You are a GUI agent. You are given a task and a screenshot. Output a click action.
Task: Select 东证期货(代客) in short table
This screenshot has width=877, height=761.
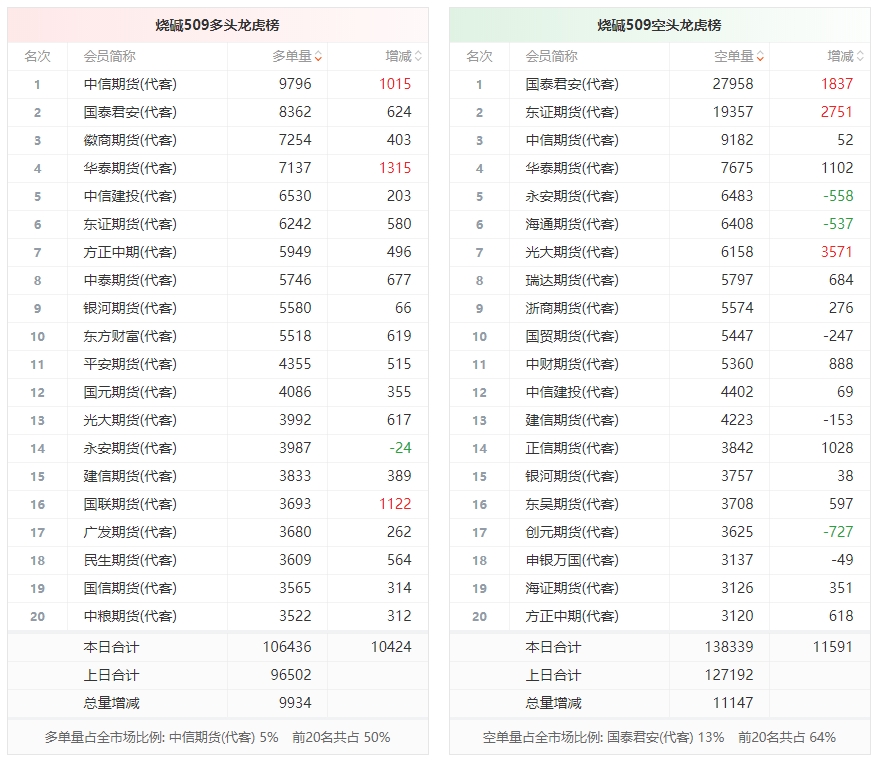(x=660, y=112)
